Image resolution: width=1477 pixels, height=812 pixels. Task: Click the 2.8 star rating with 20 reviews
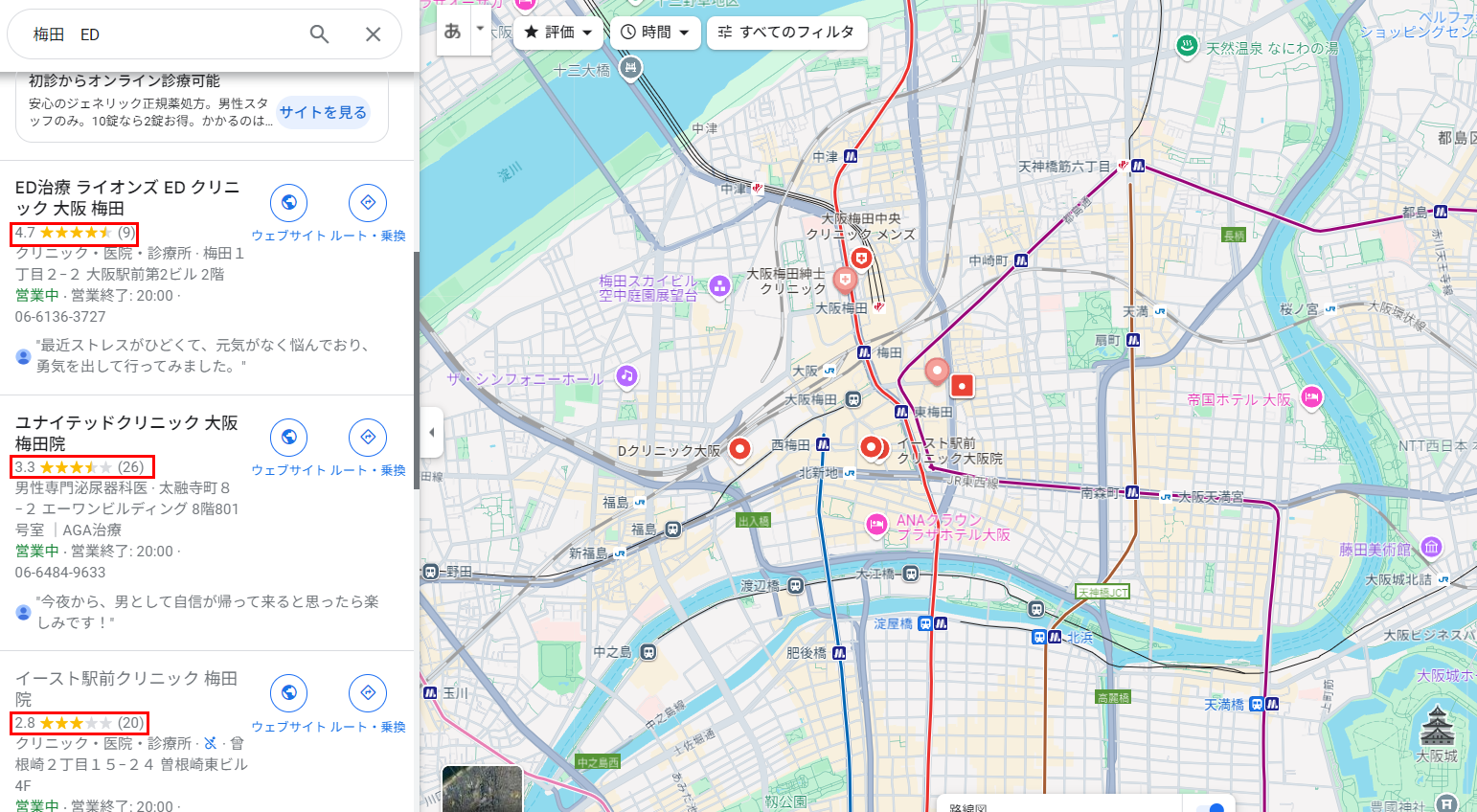point(80,723)
